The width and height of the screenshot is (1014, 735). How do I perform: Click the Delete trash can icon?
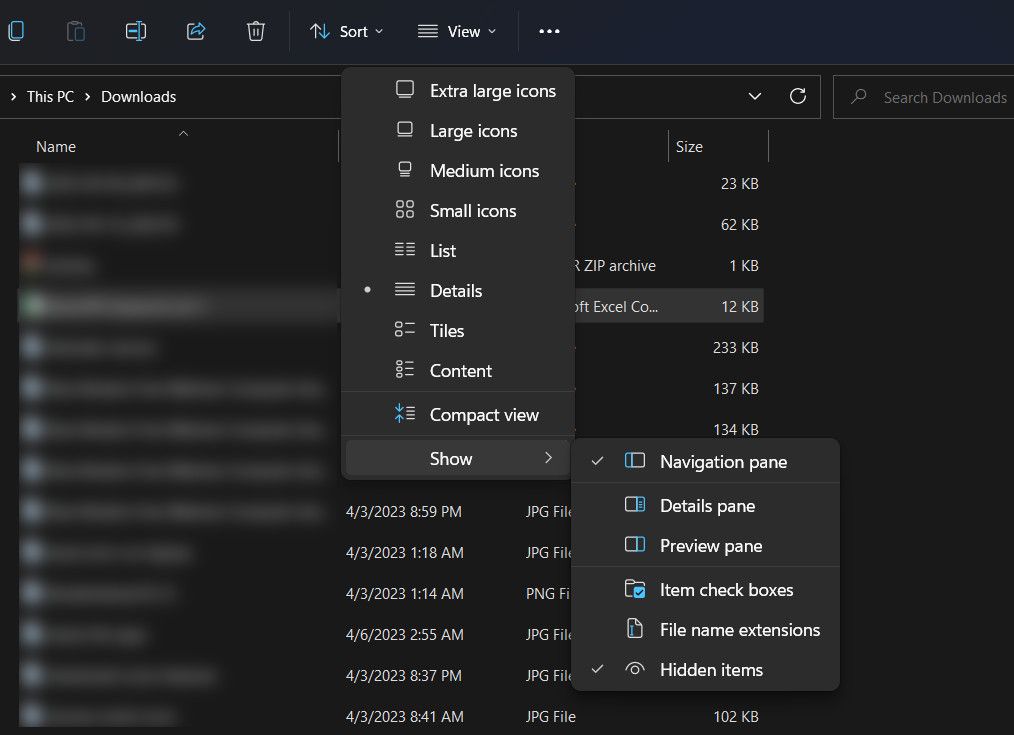(x=256, y=31)
